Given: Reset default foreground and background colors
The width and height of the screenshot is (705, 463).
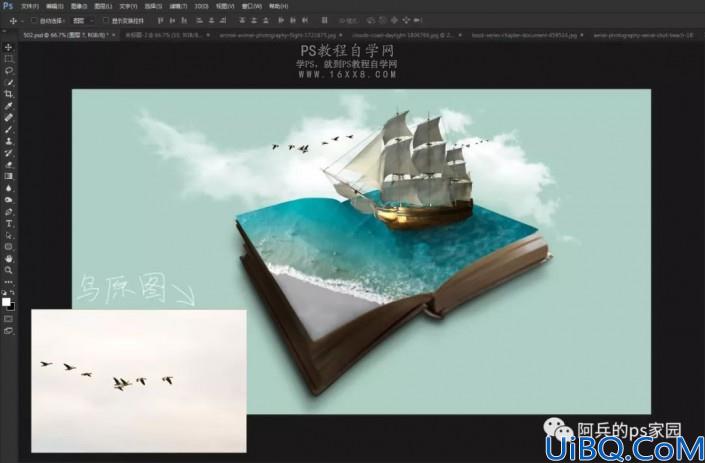Looking at the screenshot, I should [4, 292].
